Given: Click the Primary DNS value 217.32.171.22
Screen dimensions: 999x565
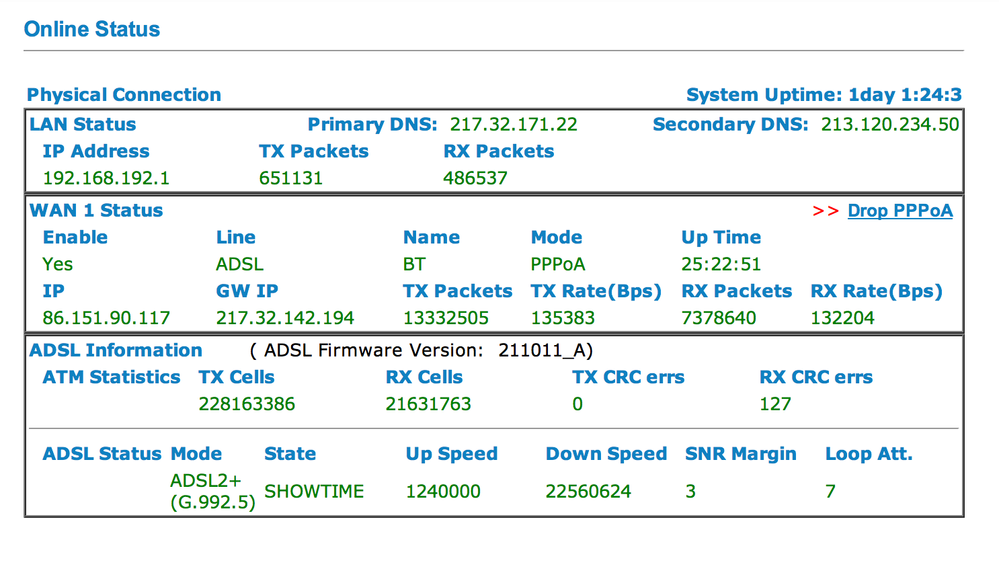Looking at the screenshot, I should [x=514, y=124].
